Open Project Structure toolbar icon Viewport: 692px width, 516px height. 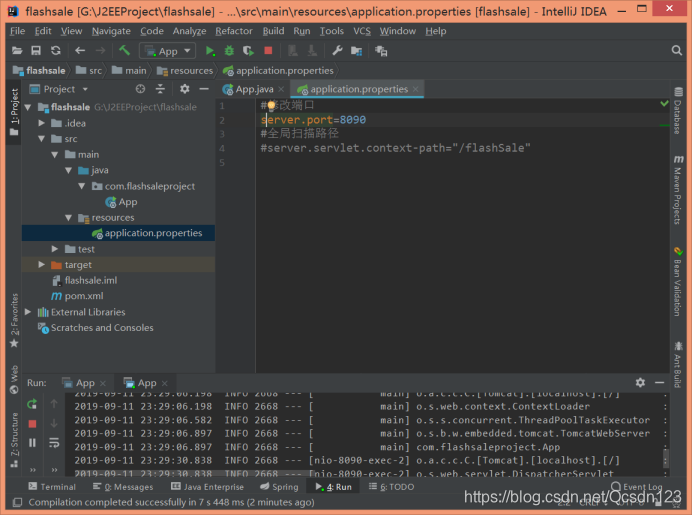[x=357, y=51]
